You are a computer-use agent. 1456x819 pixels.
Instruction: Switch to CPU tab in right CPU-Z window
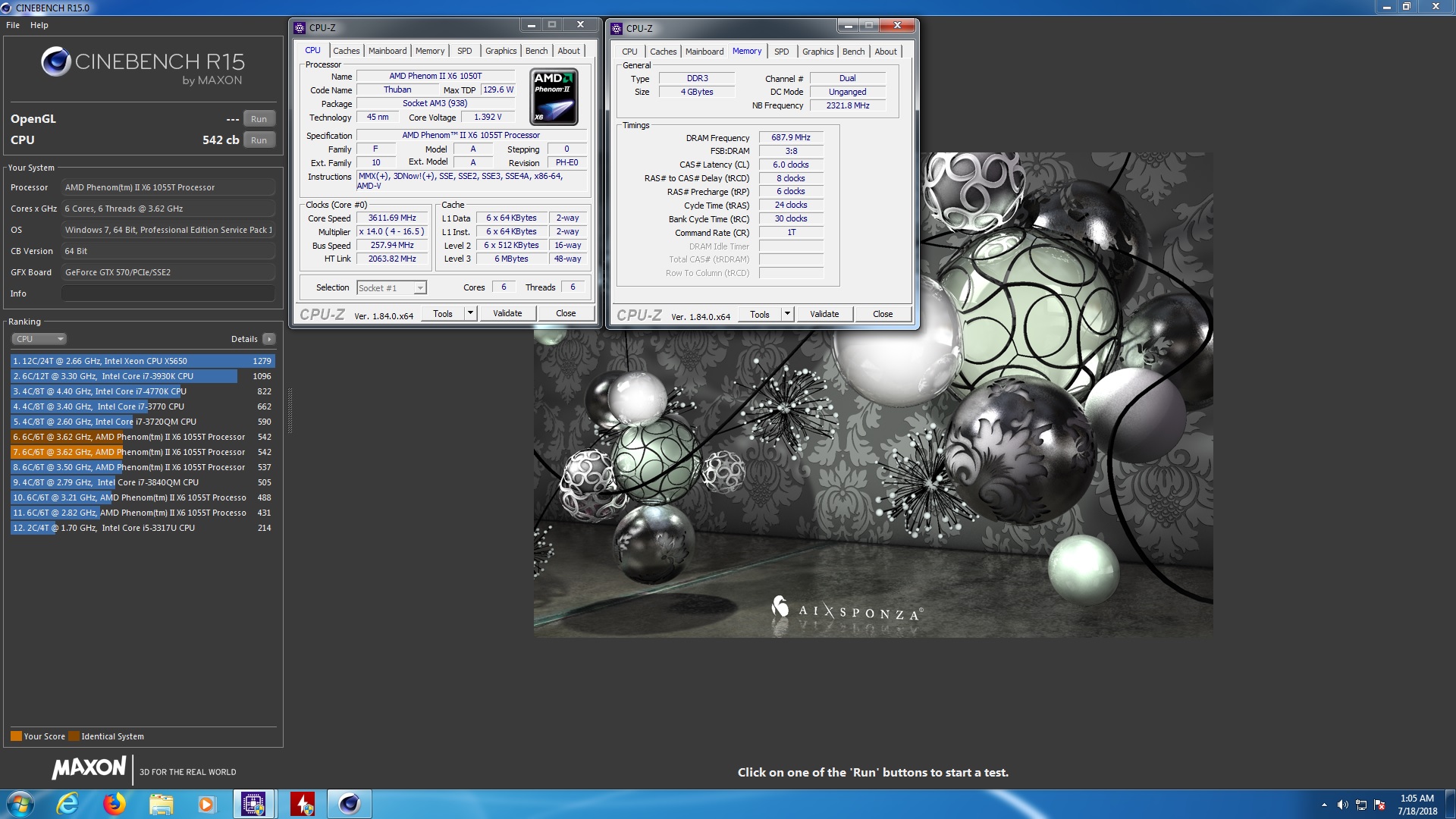point(629,52)
